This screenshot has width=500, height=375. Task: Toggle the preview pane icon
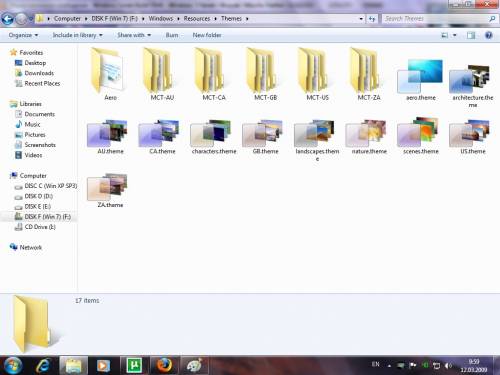pos(471,35)
